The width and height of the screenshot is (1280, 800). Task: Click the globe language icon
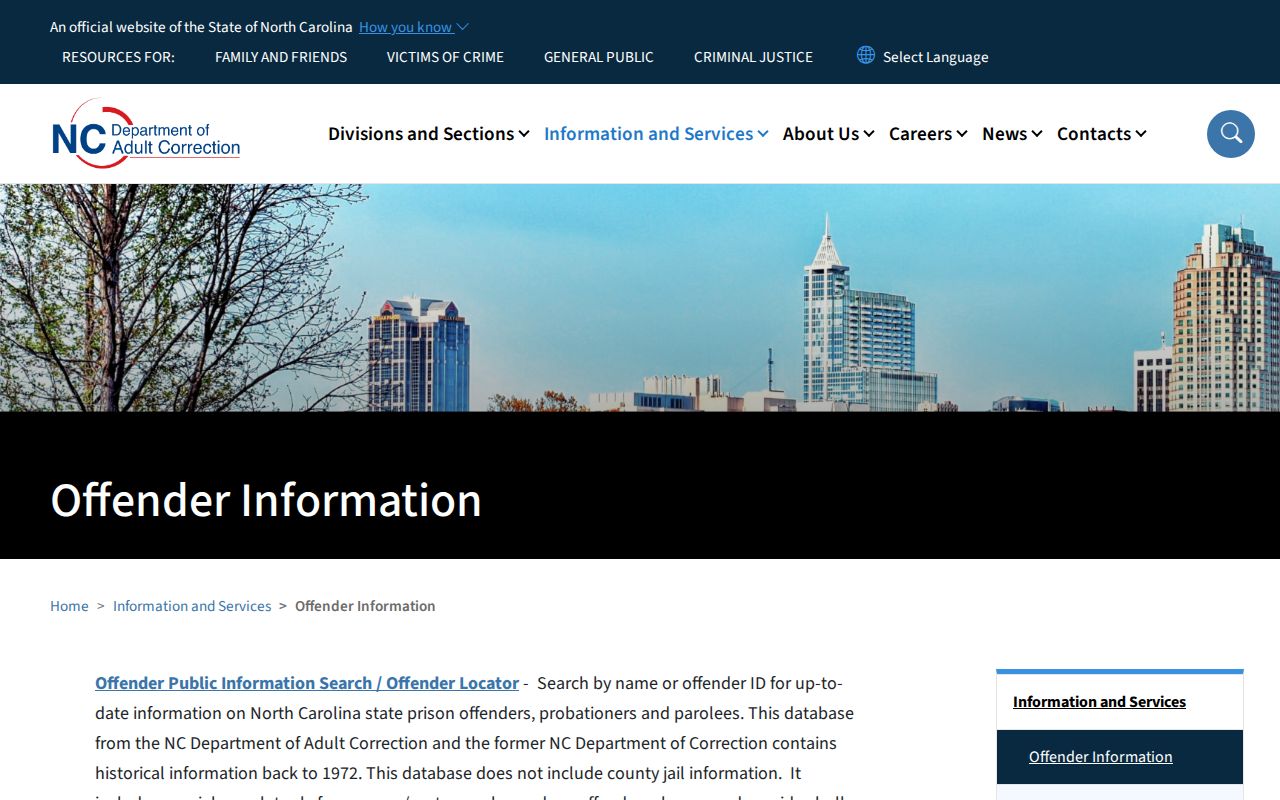click(866, 55)
